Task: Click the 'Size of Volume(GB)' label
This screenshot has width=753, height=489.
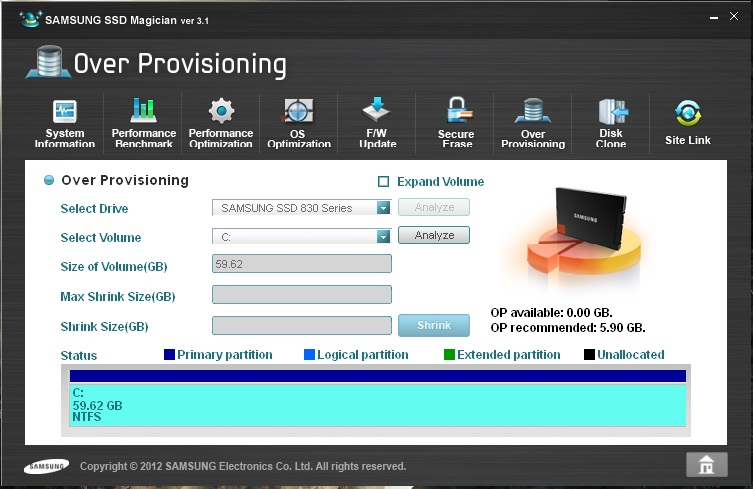Action: 114,267
